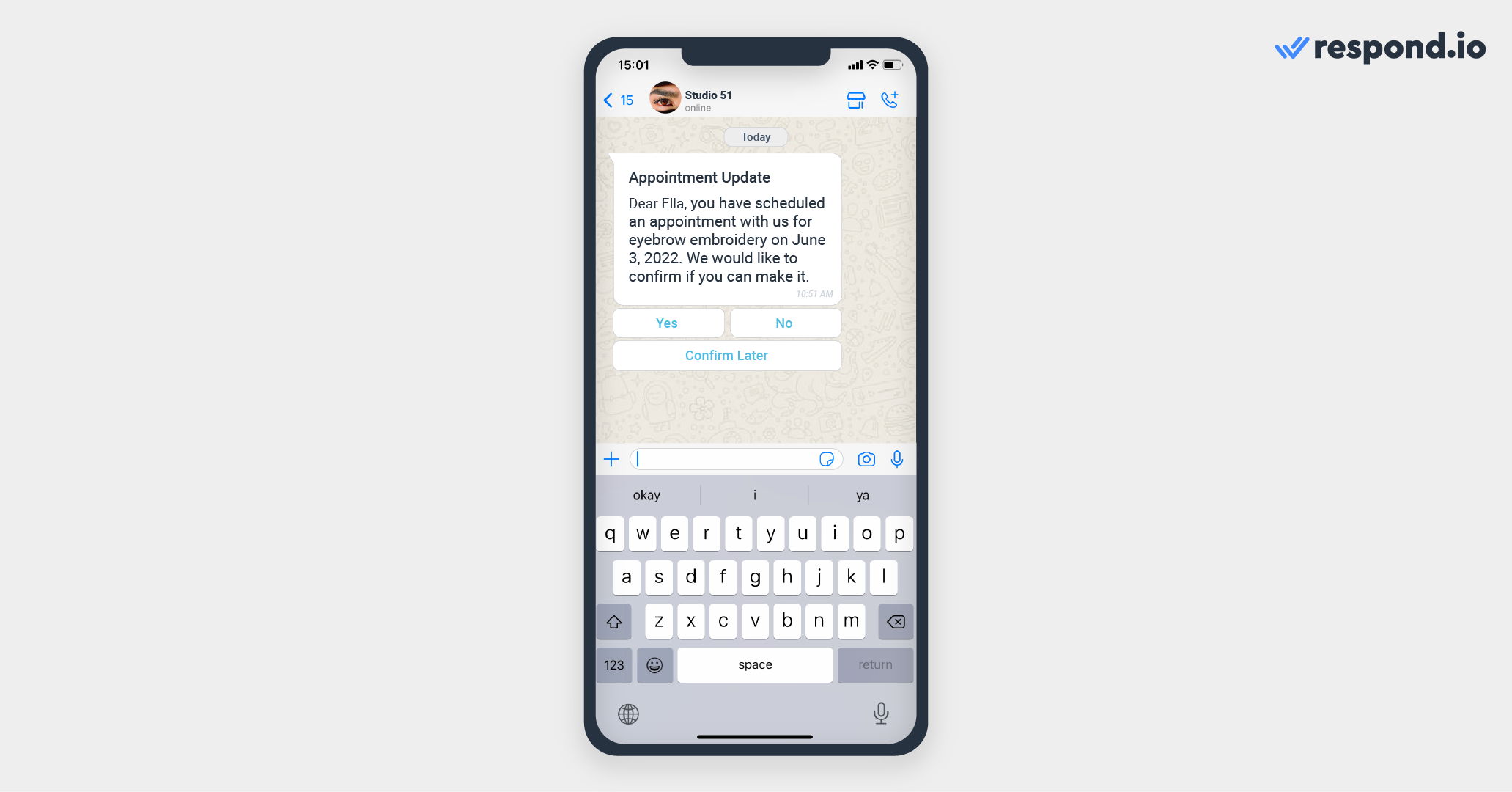Viewport: 1512px width, 792px height.
Task: Tap the camera icon in toolbar
Action: [x=863, y=462]
